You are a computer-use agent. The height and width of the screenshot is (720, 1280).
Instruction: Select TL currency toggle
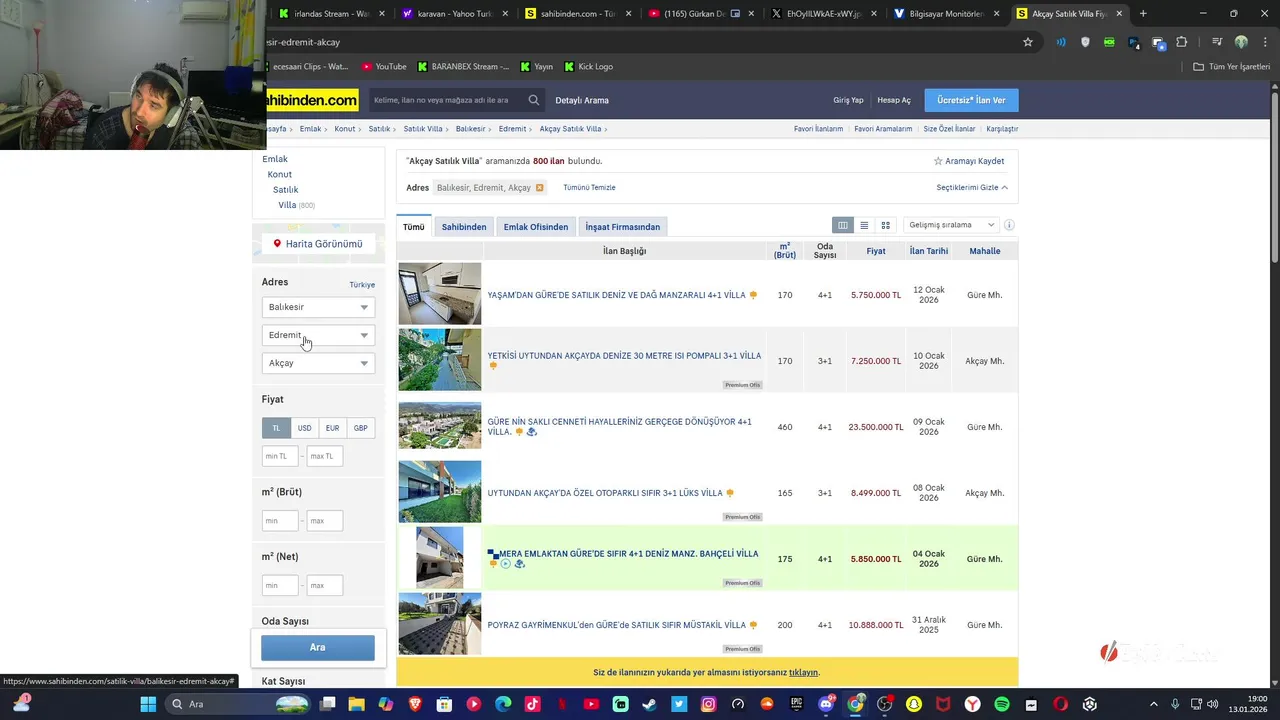277,428
